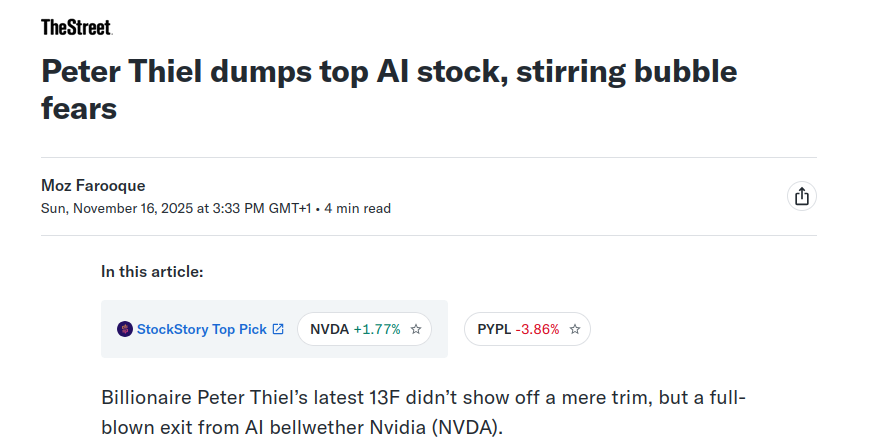This screenshot has height=448, width=877.
Task: Click the "Billionaire Peter Thiel's" paragraph start
Action: 196,396
